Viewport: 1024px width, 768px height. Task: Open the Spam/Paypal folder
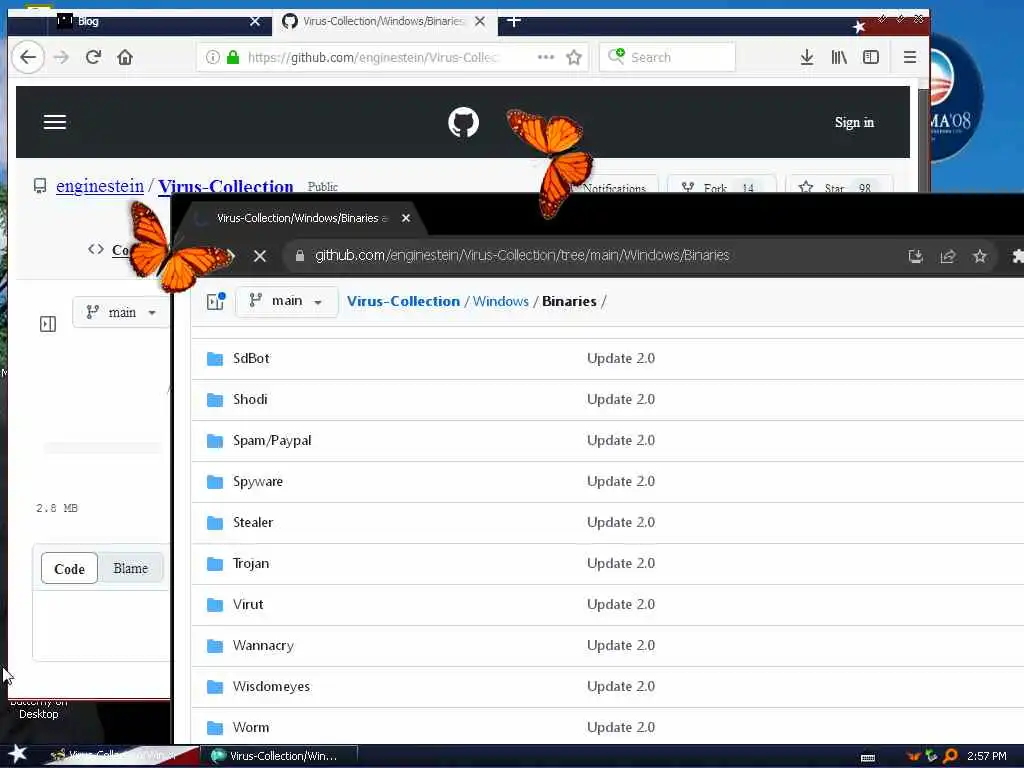click(x=272, y=440)
